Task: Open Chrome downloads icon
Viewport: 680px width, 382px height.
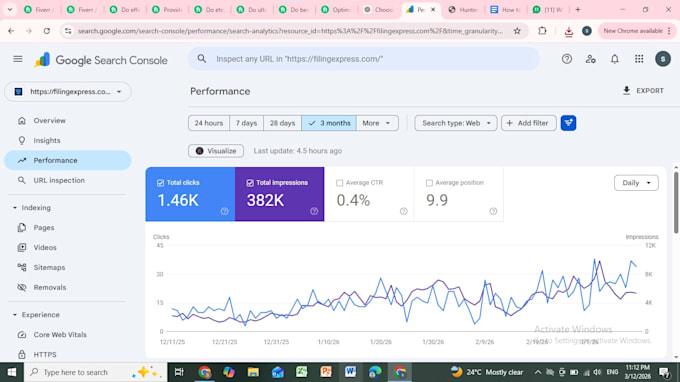Action: click(x=569, y=31)
